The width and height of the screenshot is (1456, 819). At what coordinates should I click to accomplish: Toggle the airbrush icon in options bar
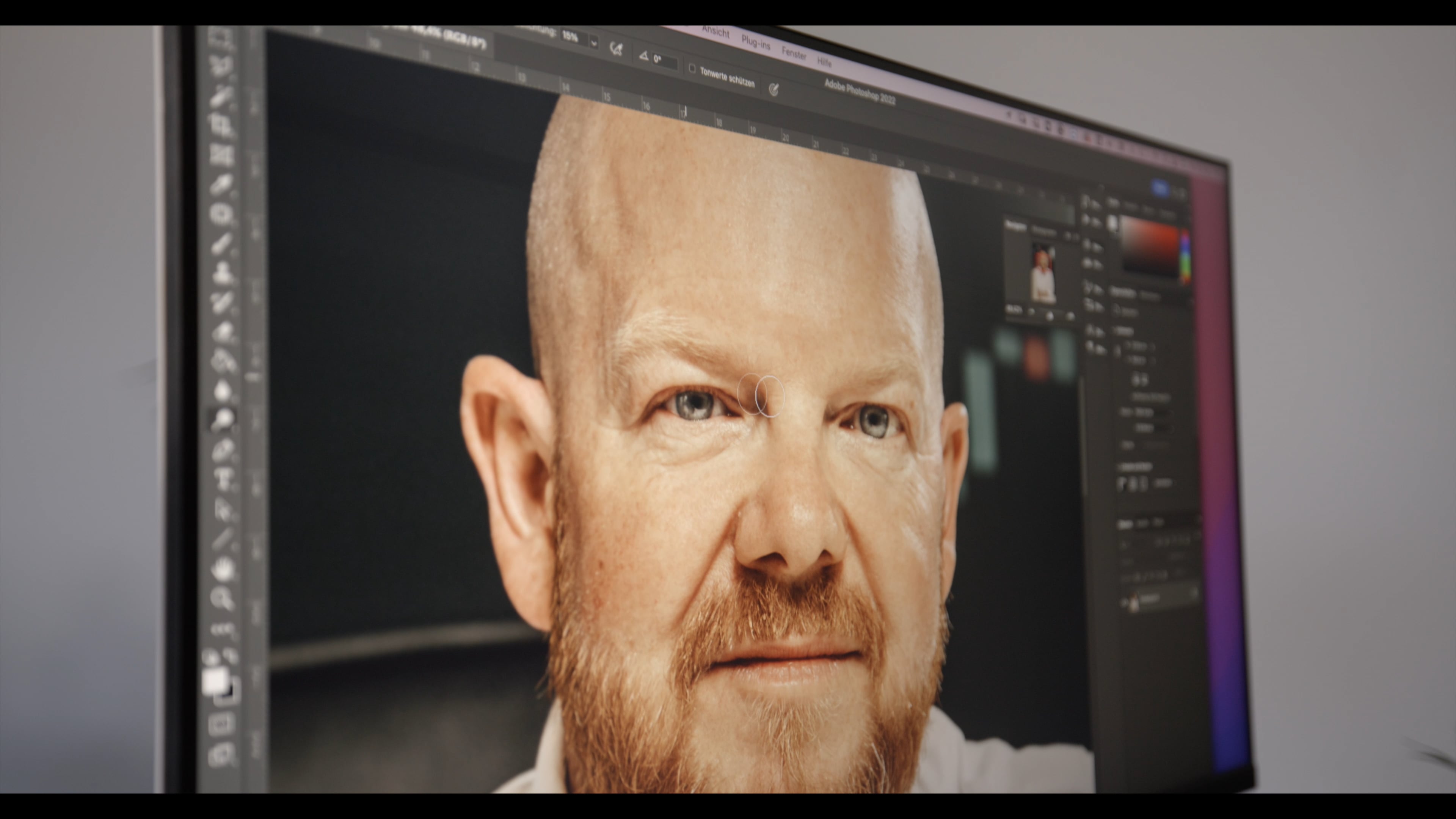click(617, 49)
